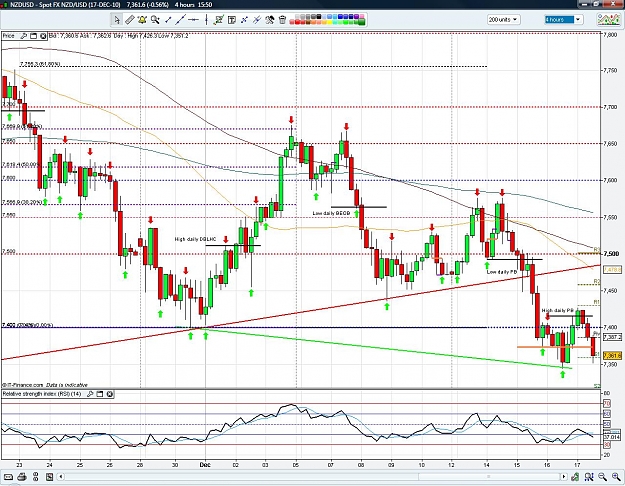625x486 pixels.
Task: Select the cursor pointer tool
Action: tap(116, 20)
